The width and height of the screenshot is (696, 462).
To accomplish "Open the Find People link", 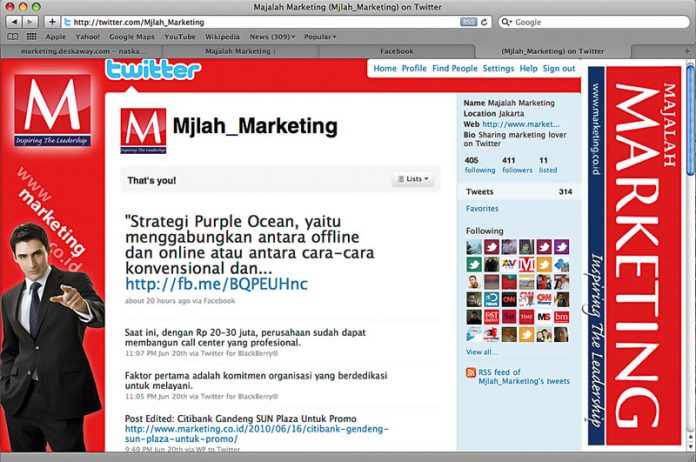I will (x=454, y=69).
